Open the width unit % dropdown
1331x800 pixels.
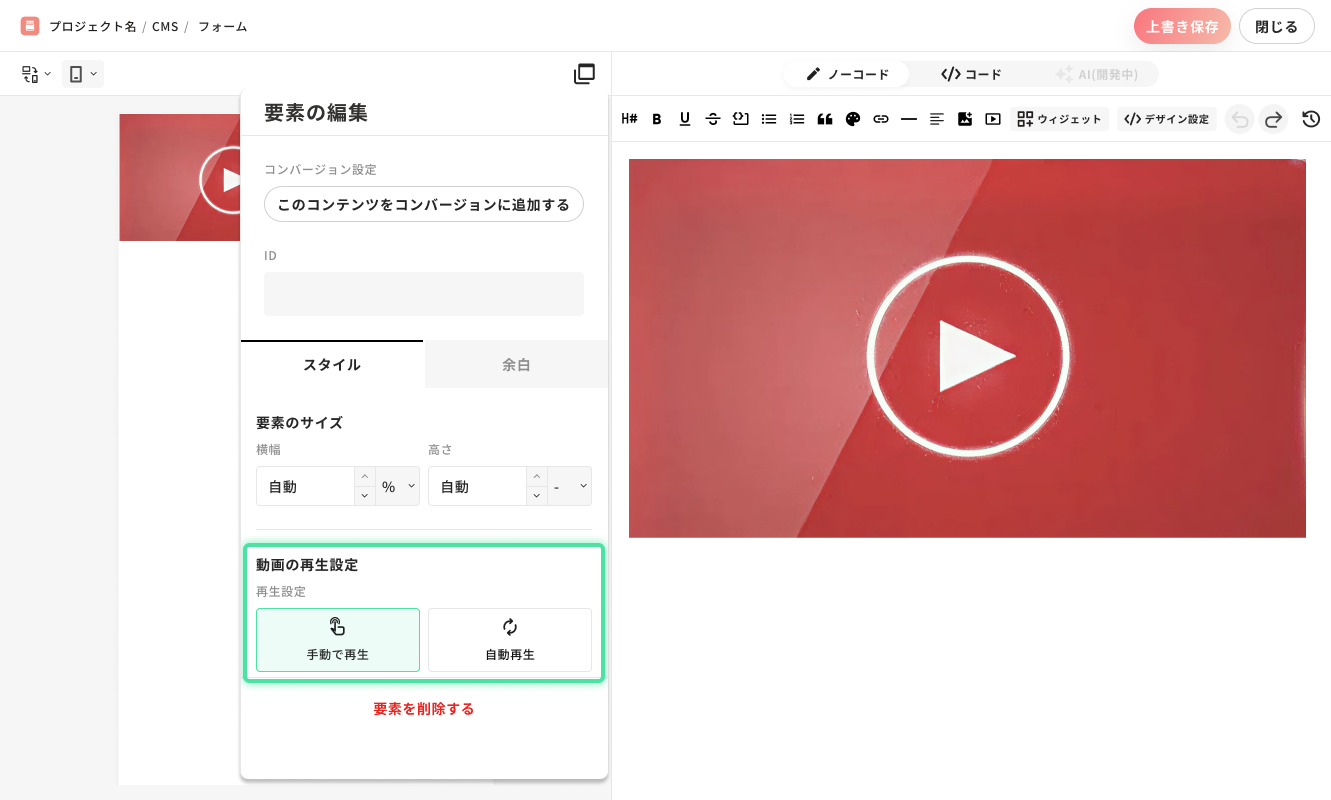(398, 487)
